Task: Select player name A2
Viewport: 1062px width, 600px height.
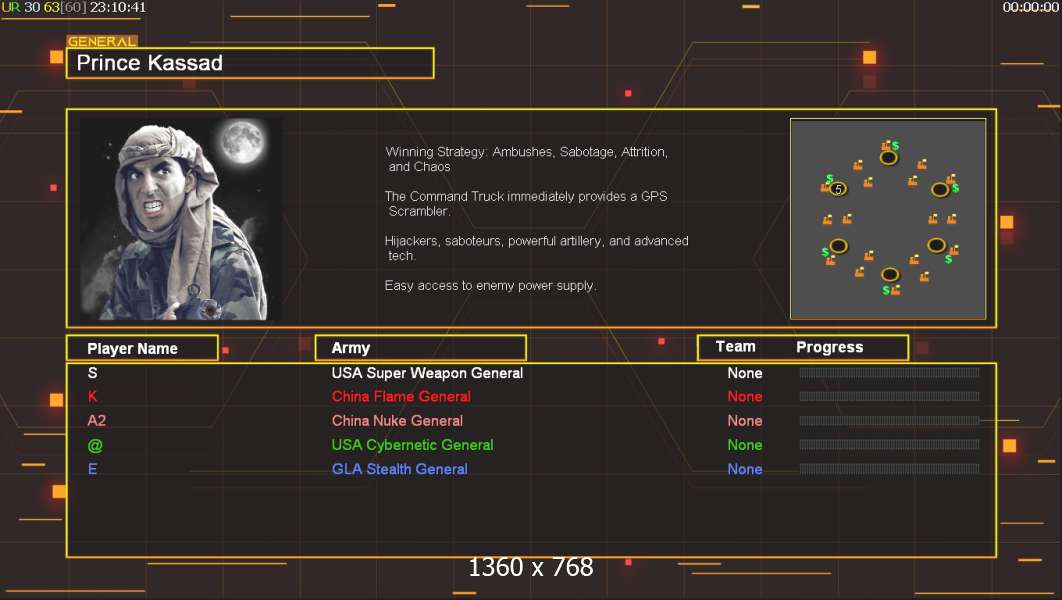Action: click(x=96, y=421)
